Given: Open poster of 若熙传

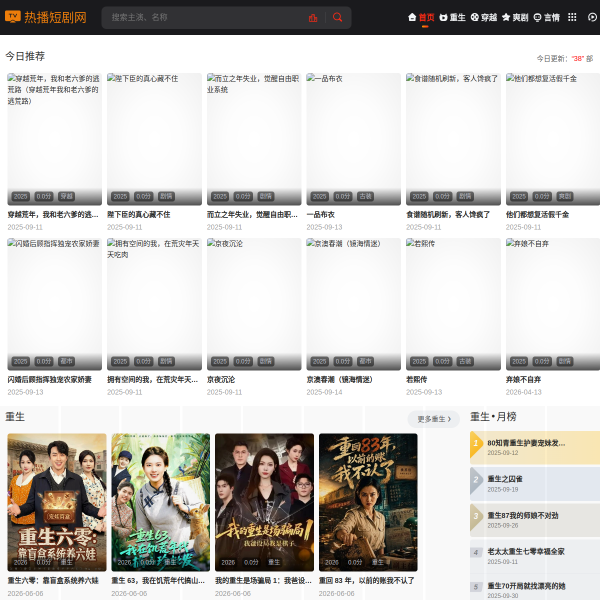Looking at the screenshot, I should (x=453, y=304).
